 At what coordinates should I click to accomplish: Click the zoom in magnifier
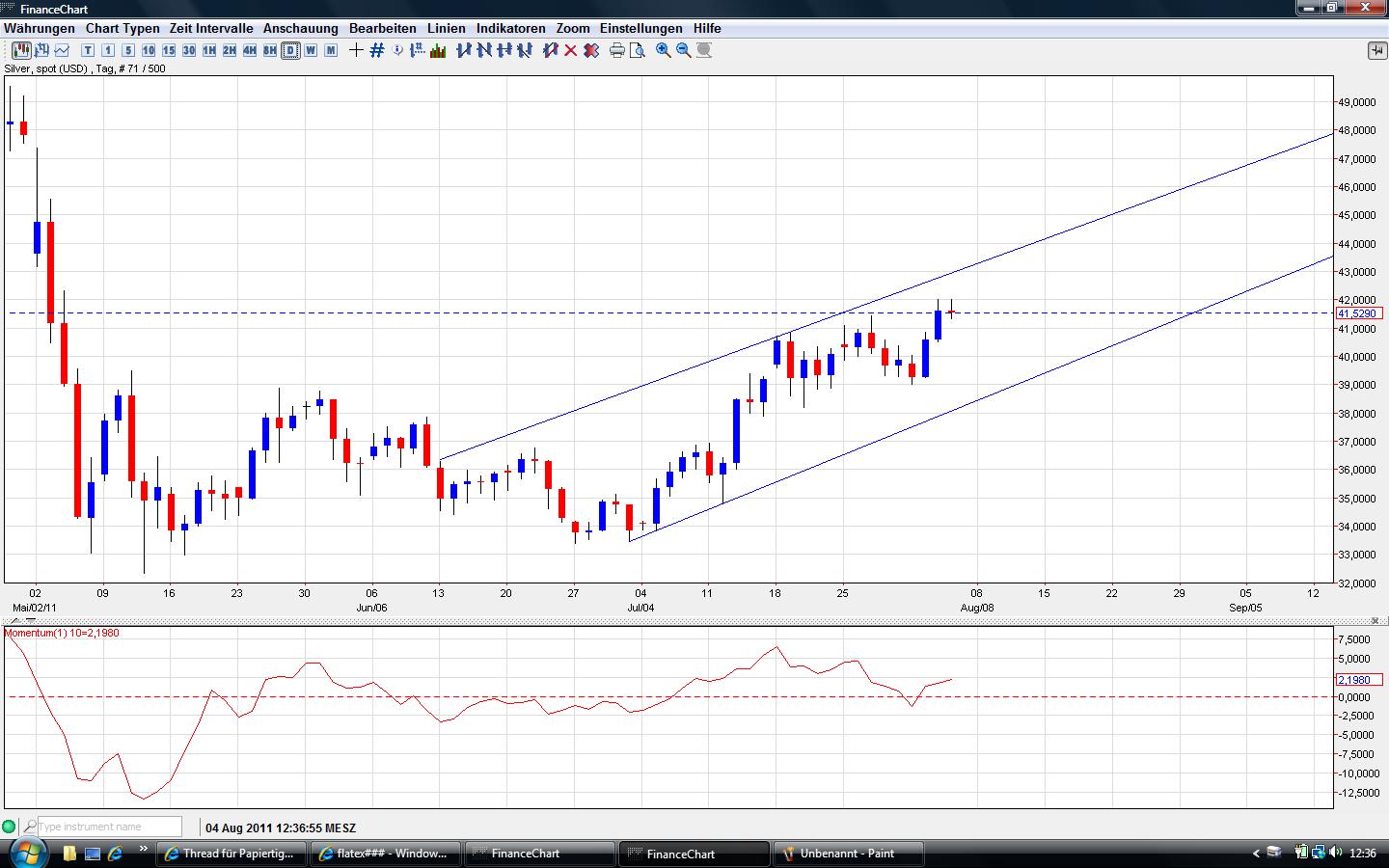[664, 50]
